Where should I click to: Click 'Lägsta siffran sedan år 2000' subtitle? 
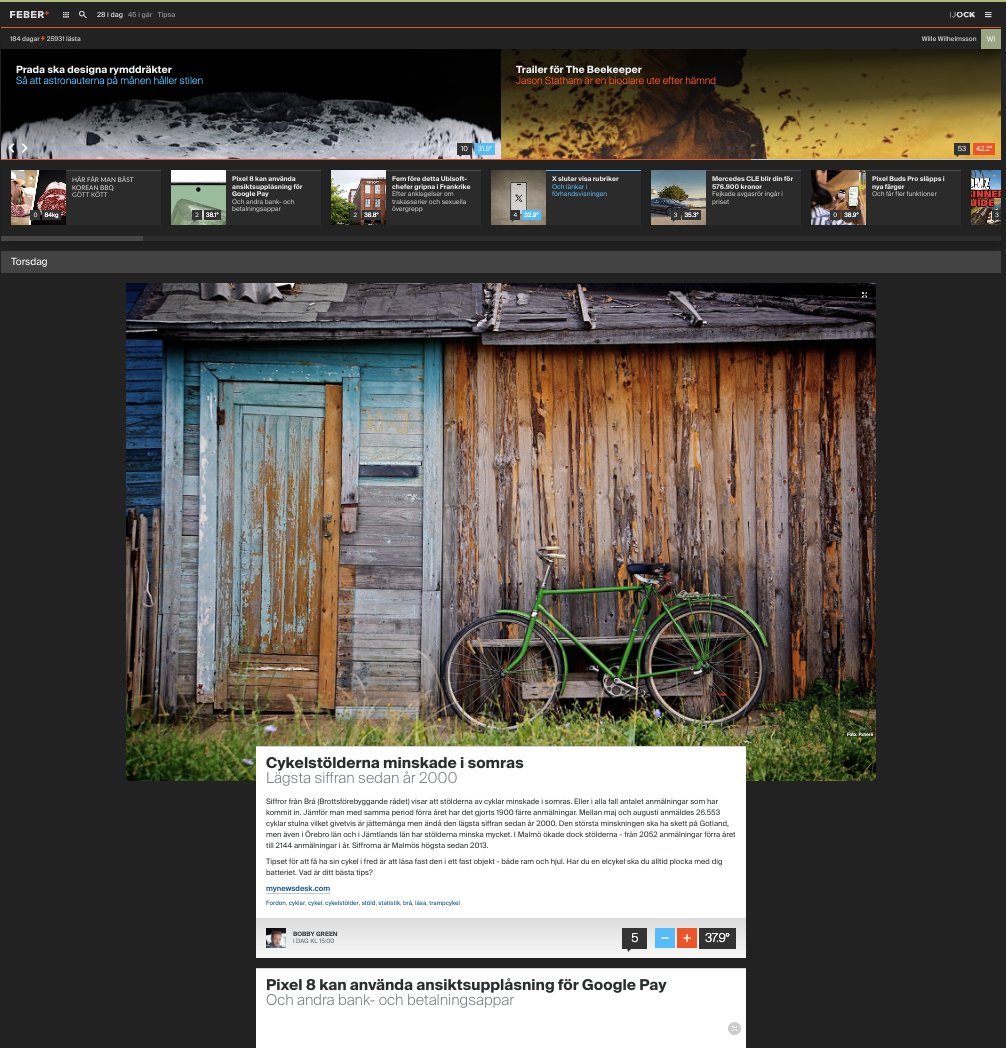click(361, 778)
